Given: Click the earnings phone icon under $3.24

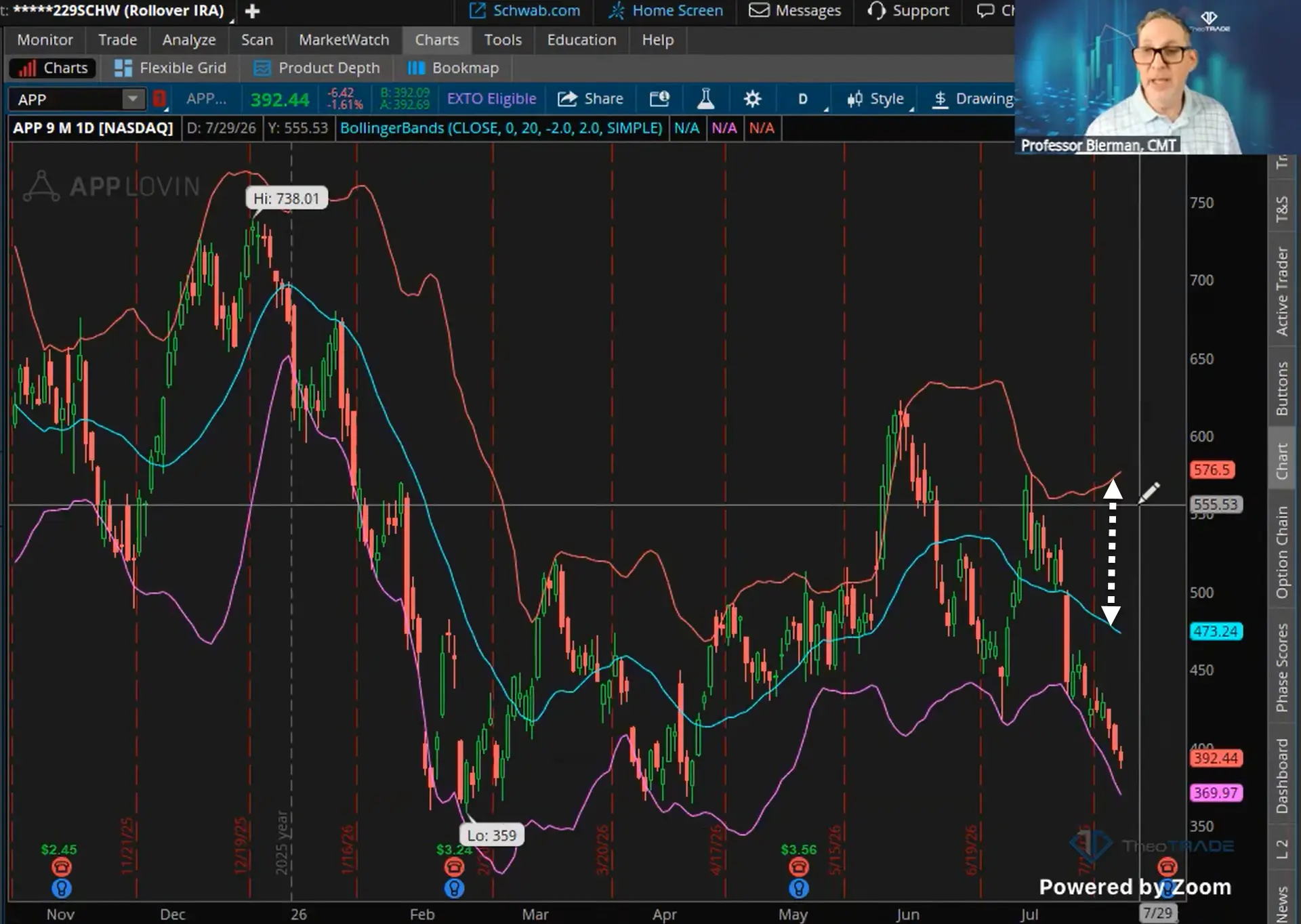Looking at the screenshot, I should (x=454, y=866).
